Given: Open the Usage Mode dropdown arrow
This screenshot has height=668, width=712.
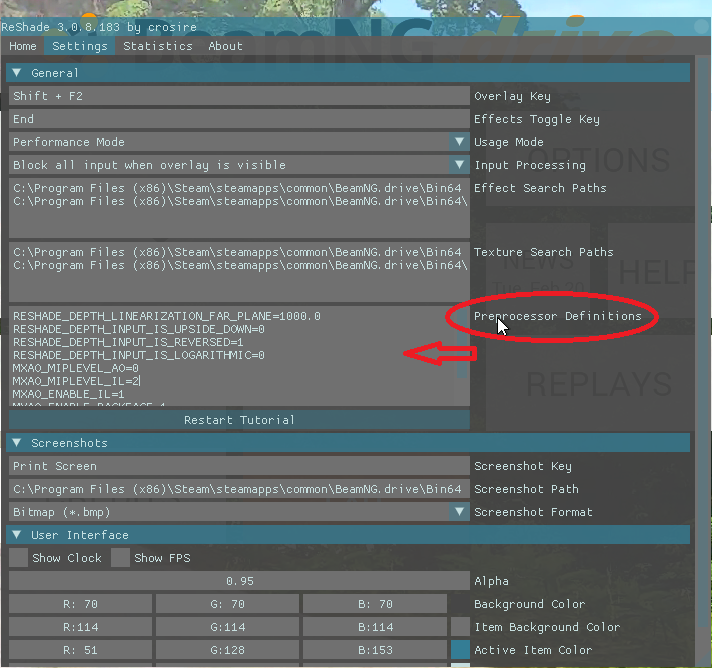Looking at the screenshot, I should 459,142.
